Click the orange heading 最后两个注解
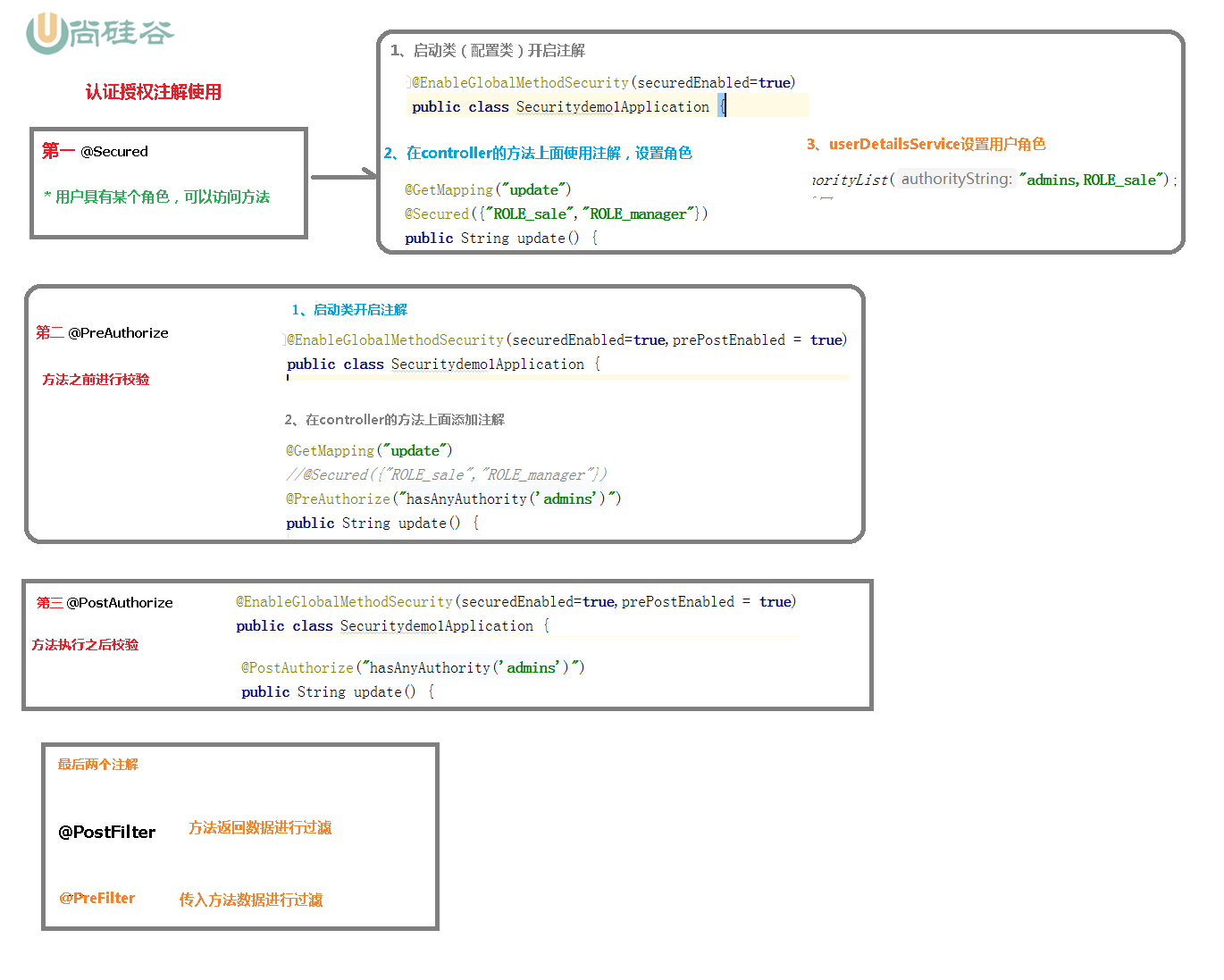1224x980 pixels. 98,765
